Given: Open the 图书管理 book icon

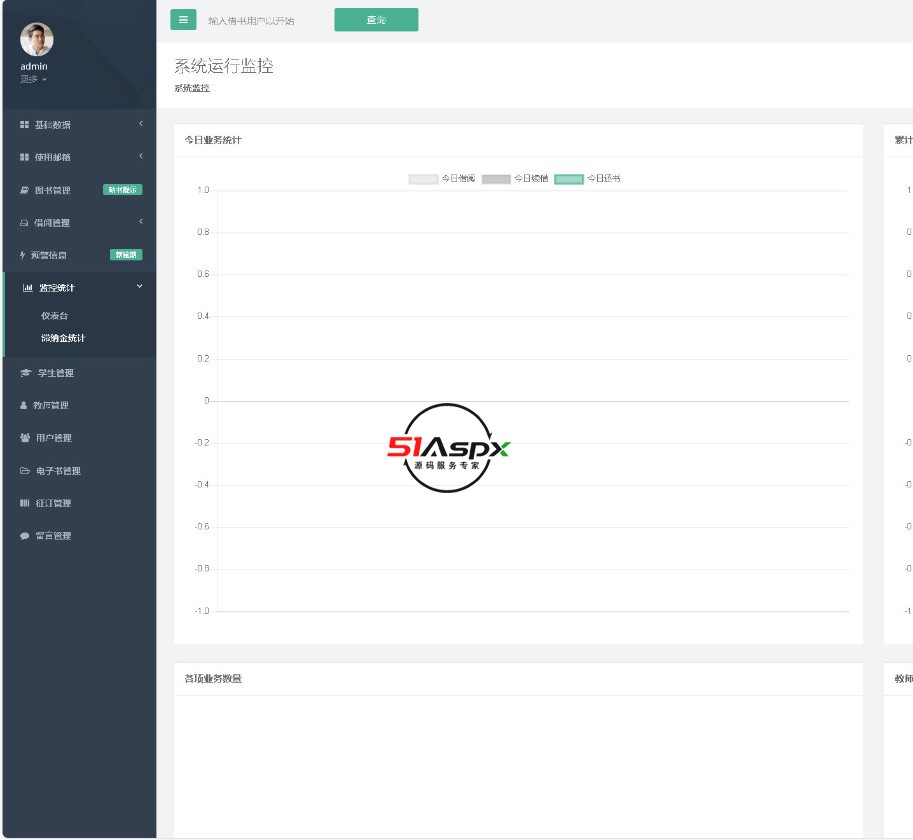Looking at the screenshot, I should click(x=24, y=190).
